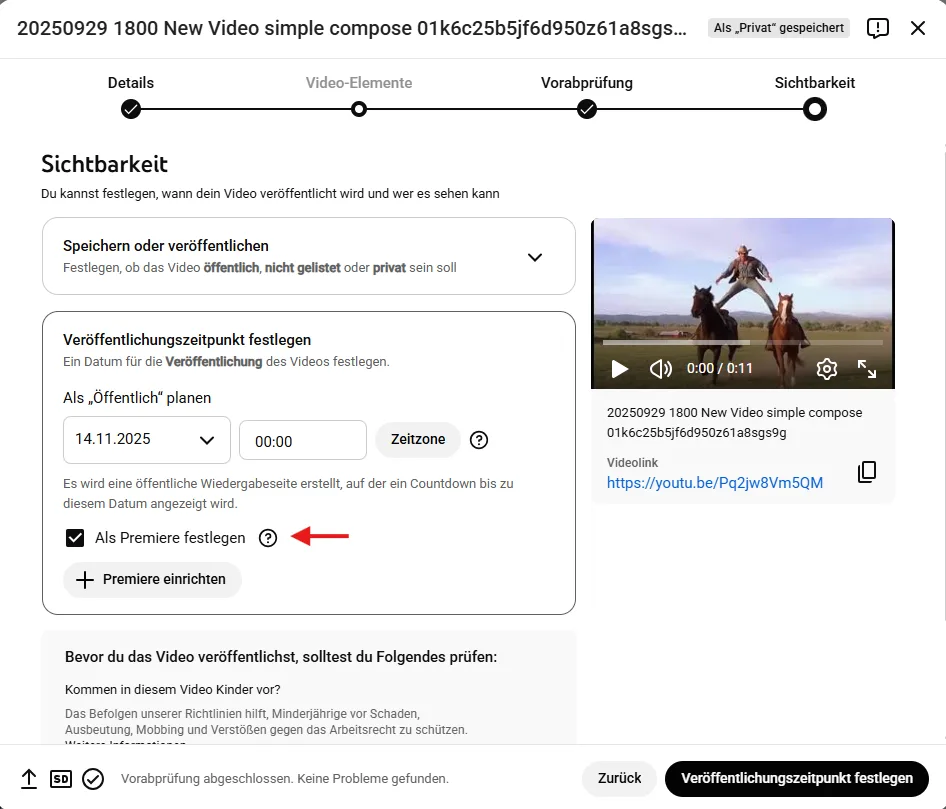Image resolution: width=946 pixels, height=809 pixels.
Task: Click the SD quality status icon
Action: click(61, 778)
